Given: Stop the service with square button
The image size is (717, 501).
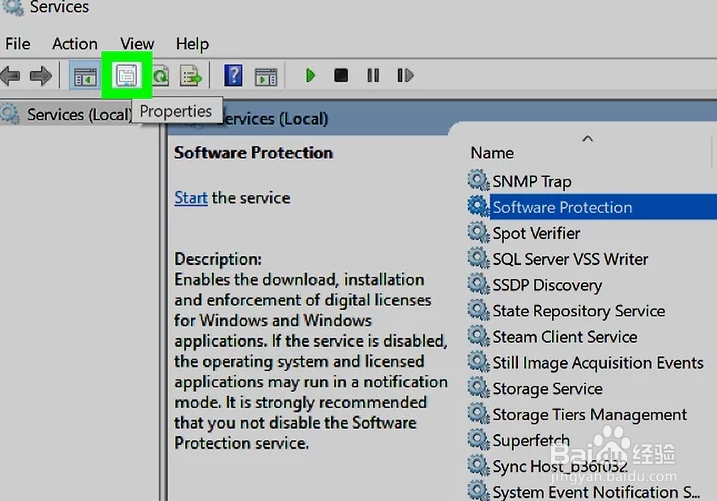Looking at the screenshot, I should [341, 75].
